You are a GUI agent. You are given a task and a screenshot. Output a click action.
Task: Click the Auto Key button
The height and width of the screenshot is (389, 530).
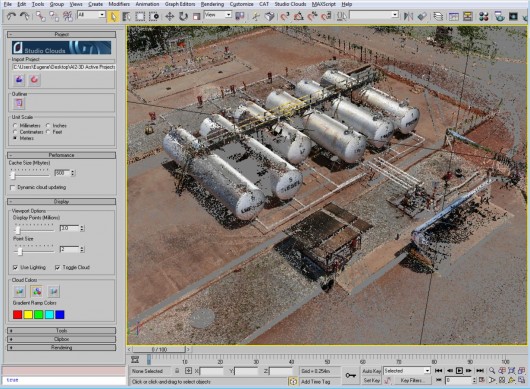371,371
